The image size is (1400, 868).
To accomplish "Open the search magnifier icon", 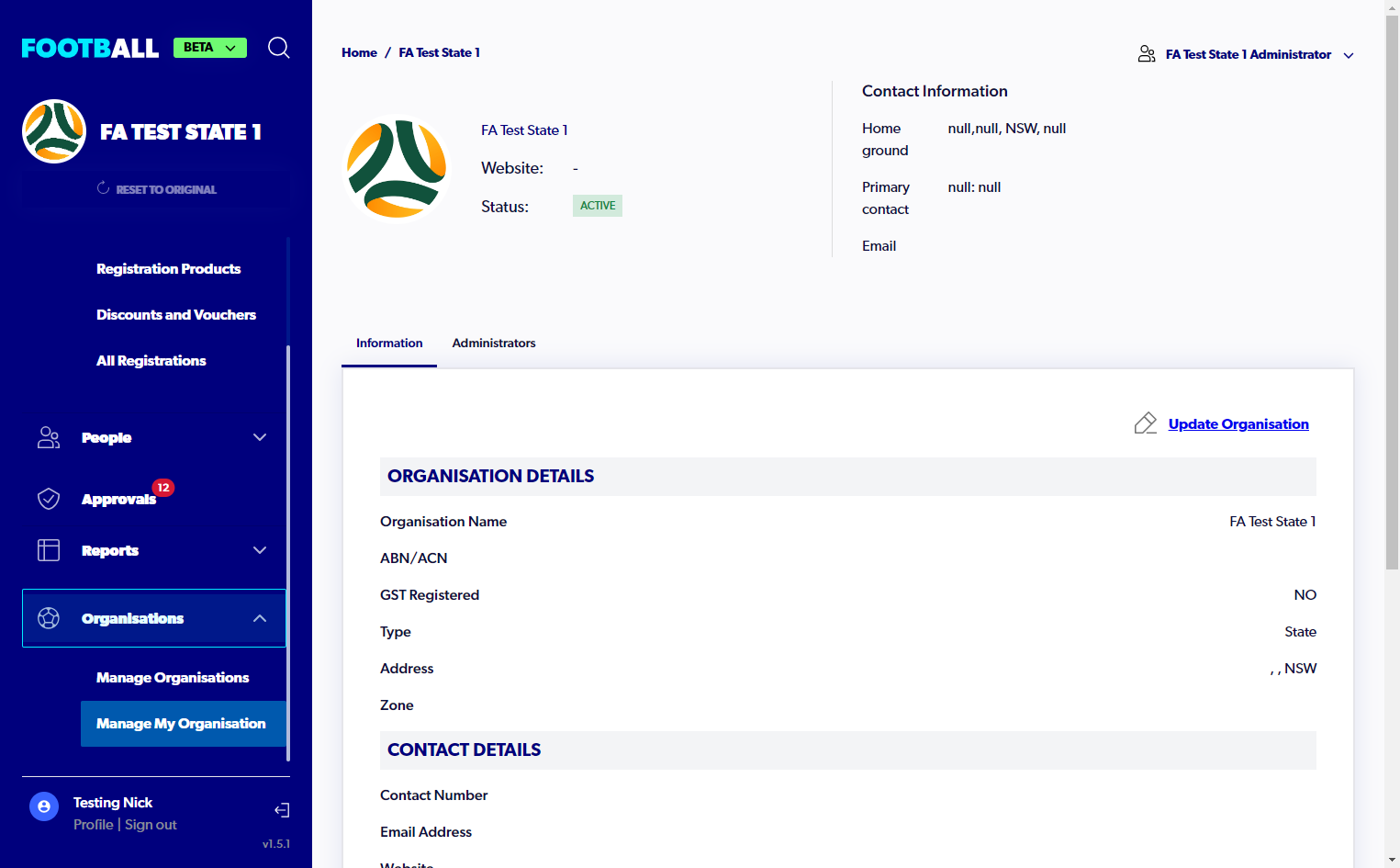I will pos(279,48).
